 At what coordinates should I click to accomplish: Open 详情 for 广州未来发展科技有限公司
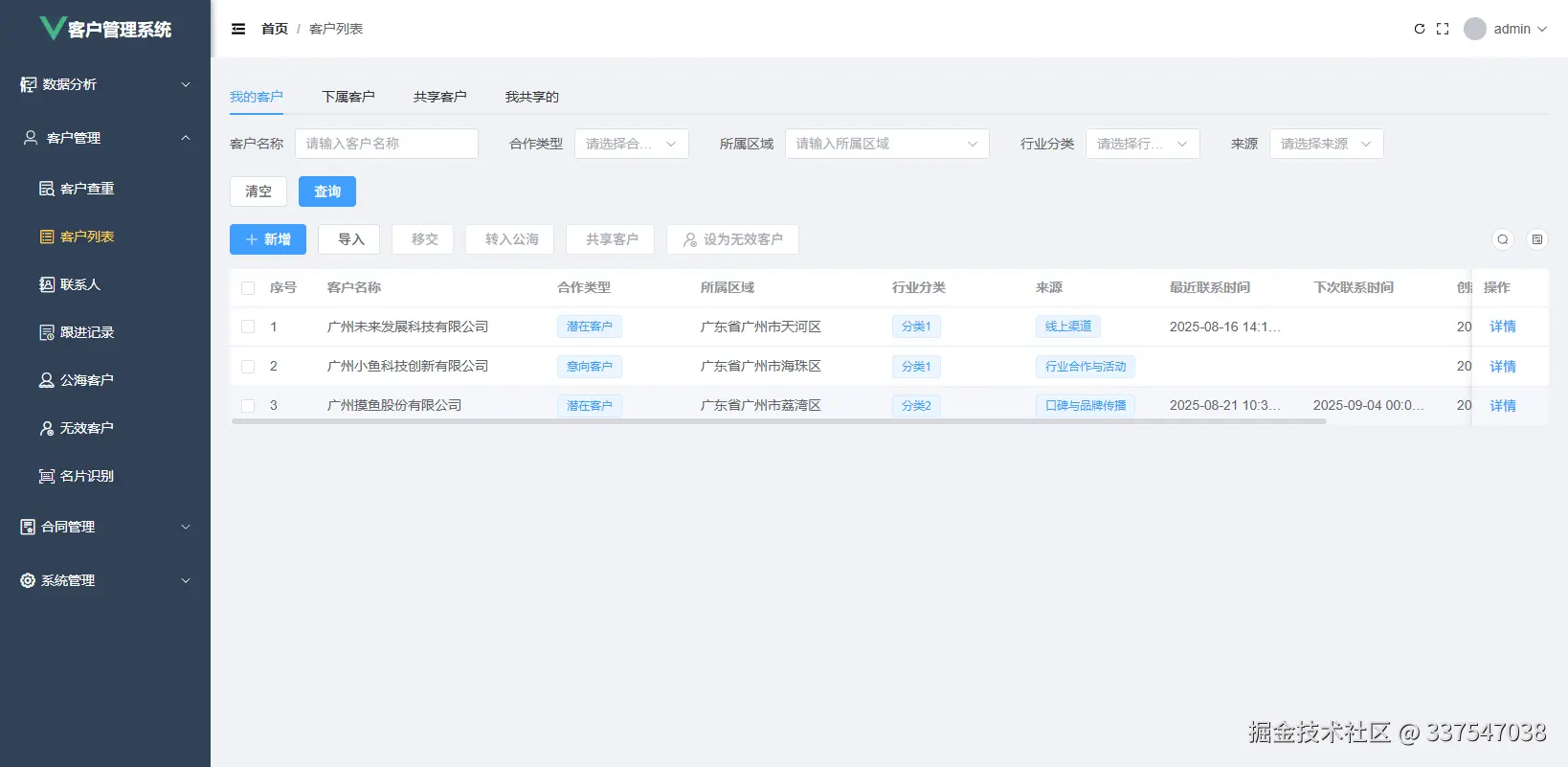click(1503, 327)
